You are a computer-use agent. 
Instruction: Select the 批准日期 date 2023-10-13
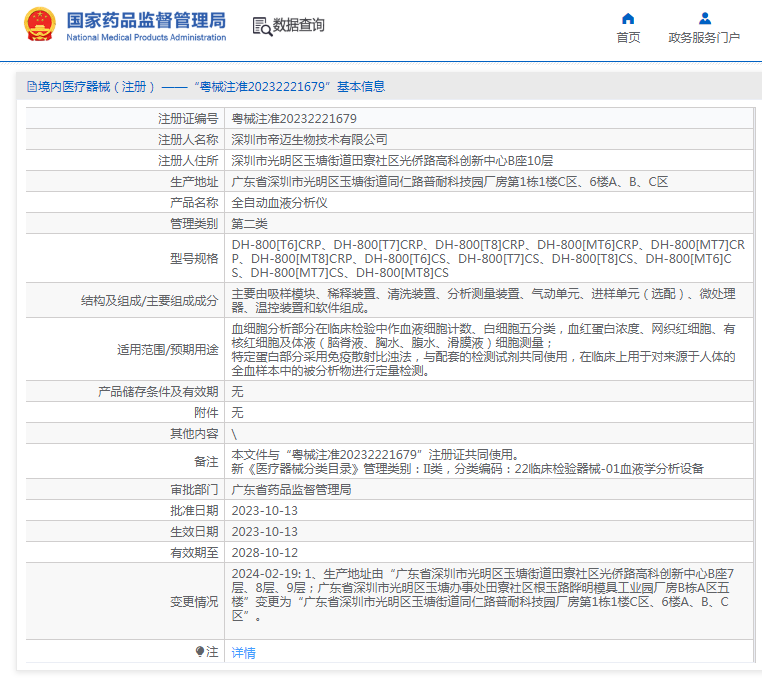[264, 510]
